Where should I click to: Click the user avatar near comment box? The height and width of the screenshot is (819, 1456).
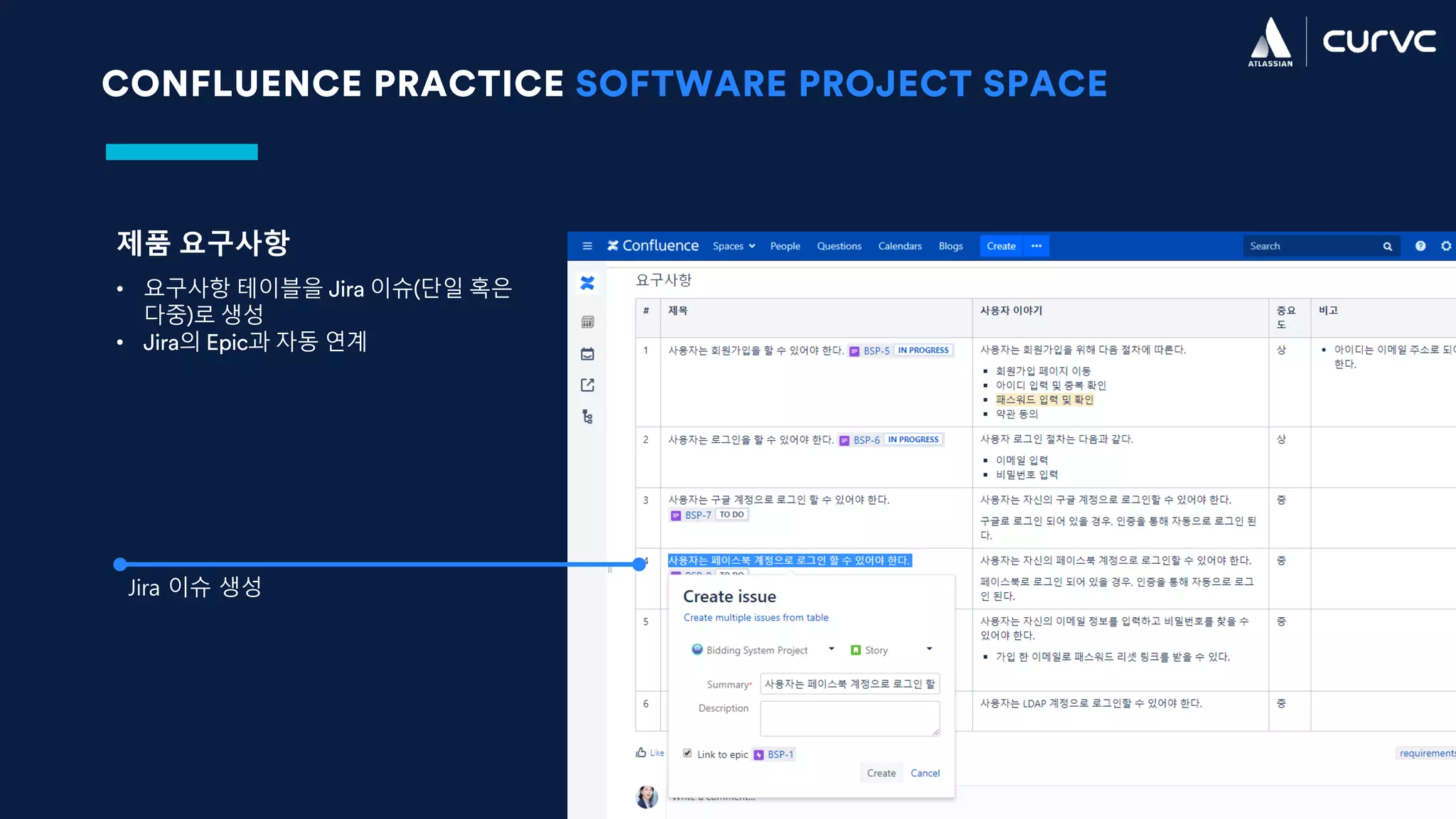tap(646, 797)
